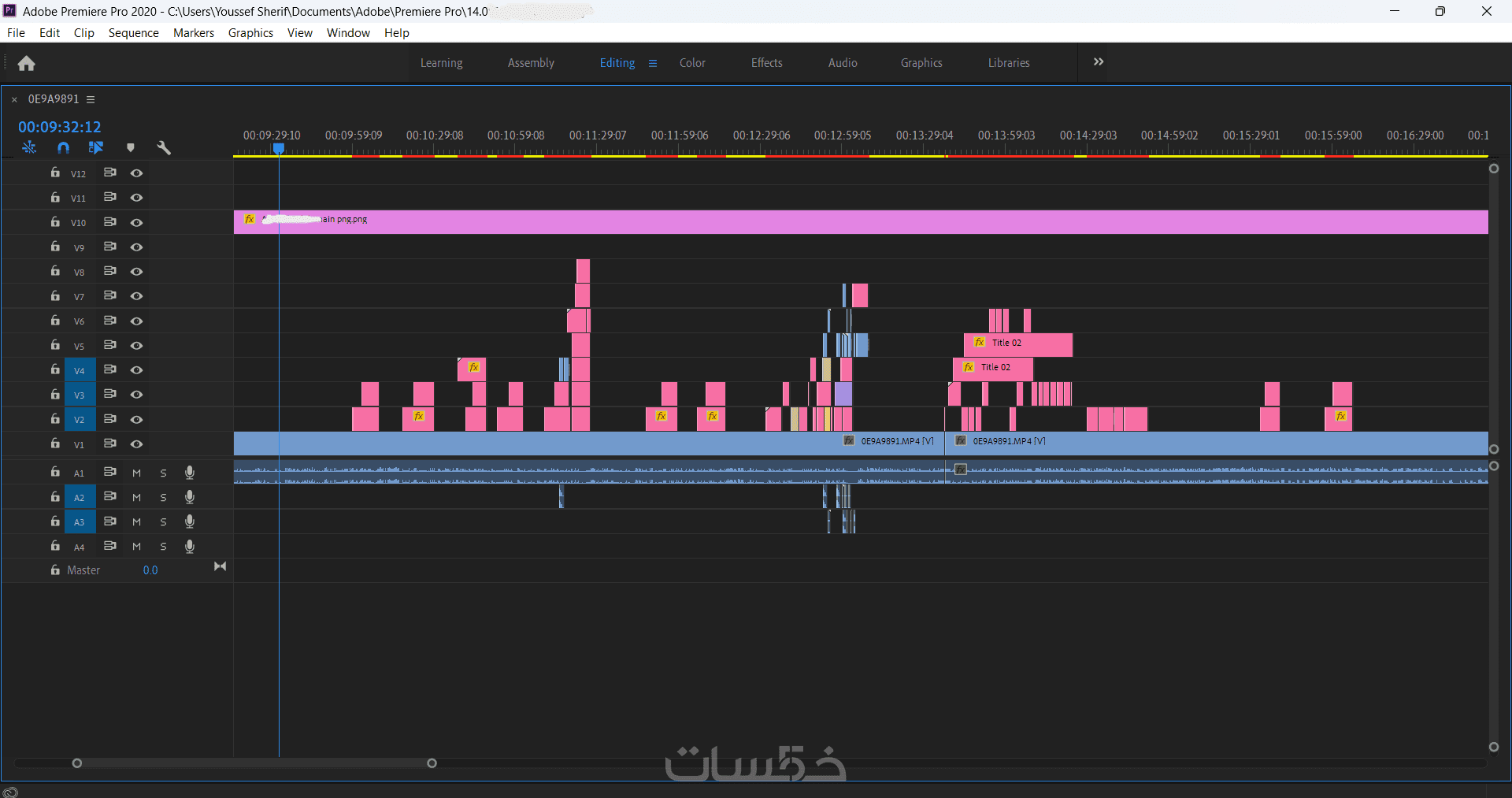Open the Sequence menu

[133, 33]
